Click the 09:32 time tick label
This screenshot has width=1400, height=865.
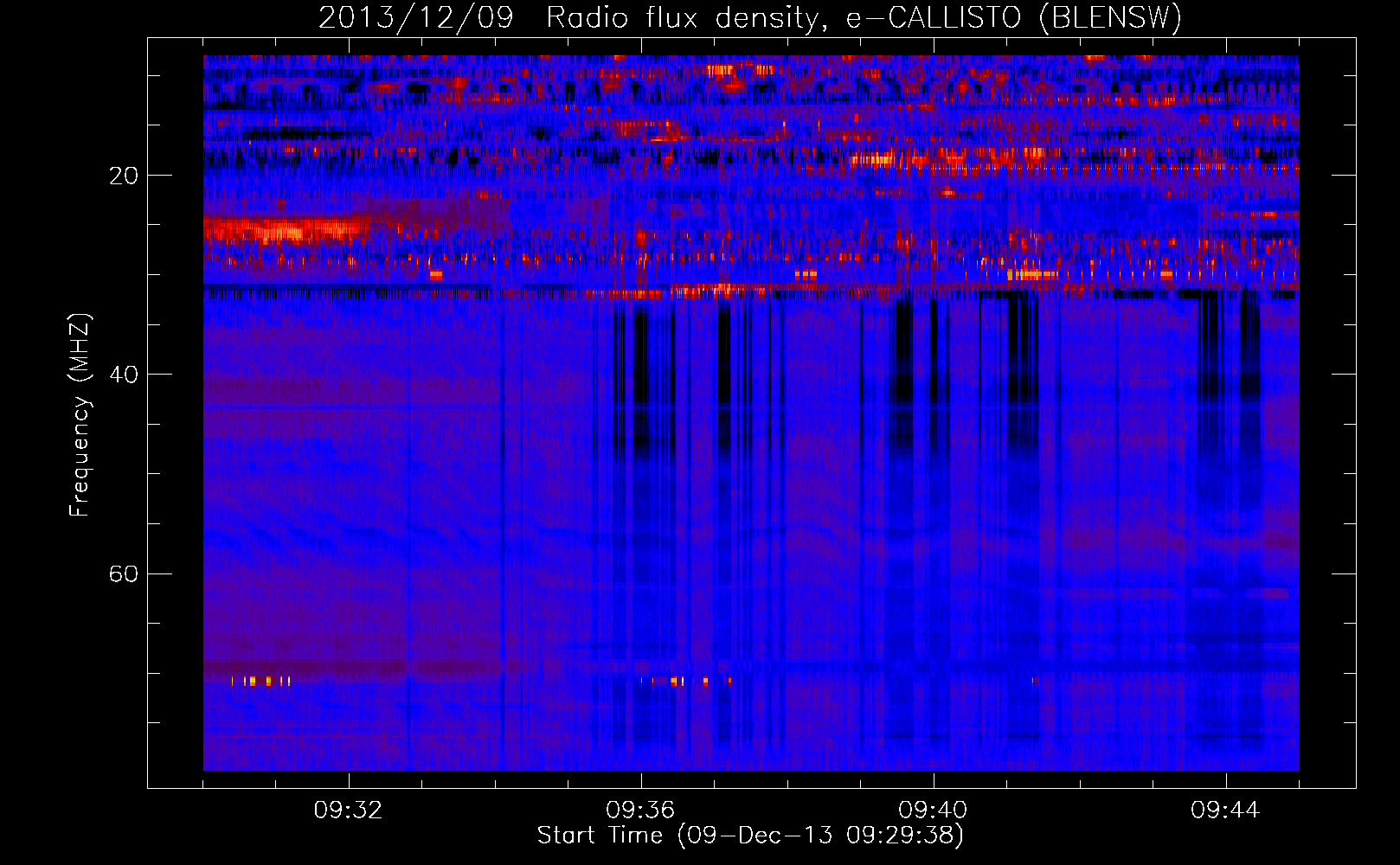(x=349, y=811)
